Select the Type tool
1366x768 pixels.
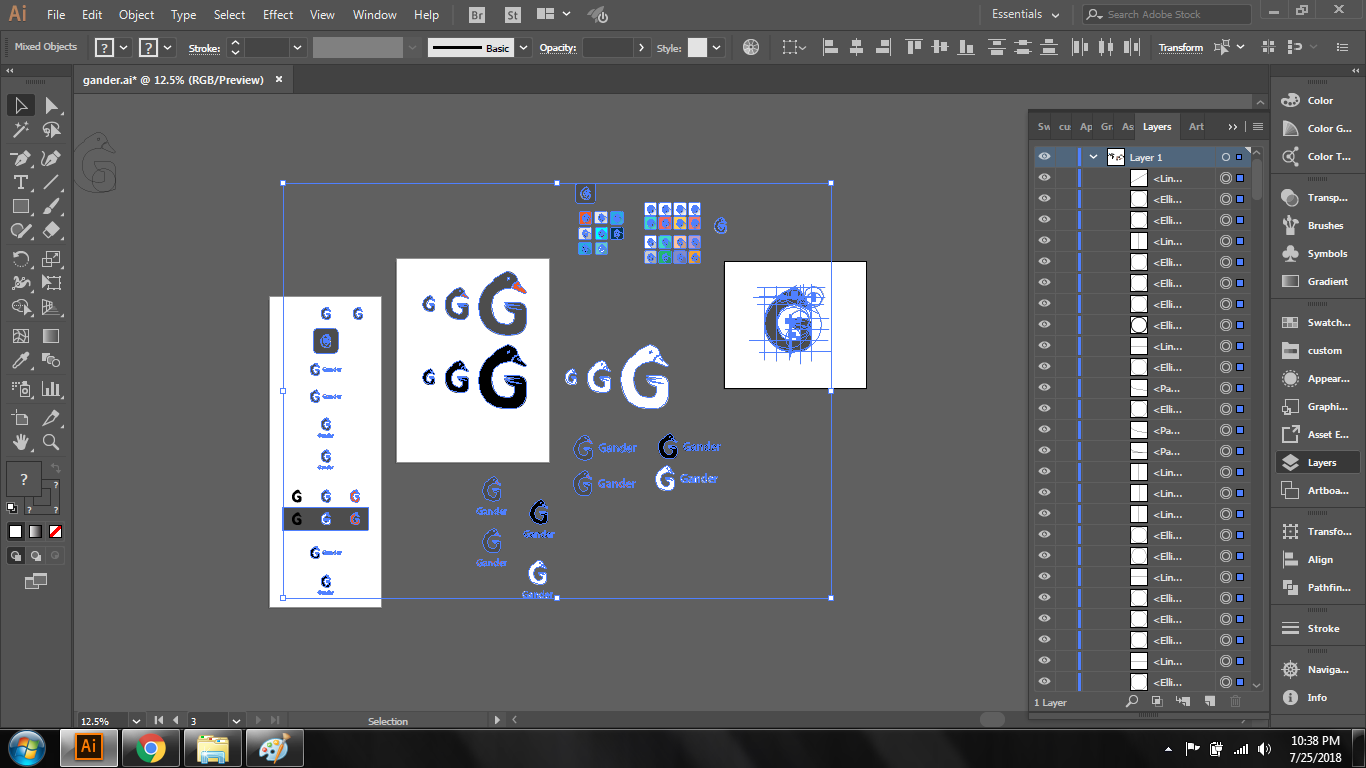[x=20, y=182]
